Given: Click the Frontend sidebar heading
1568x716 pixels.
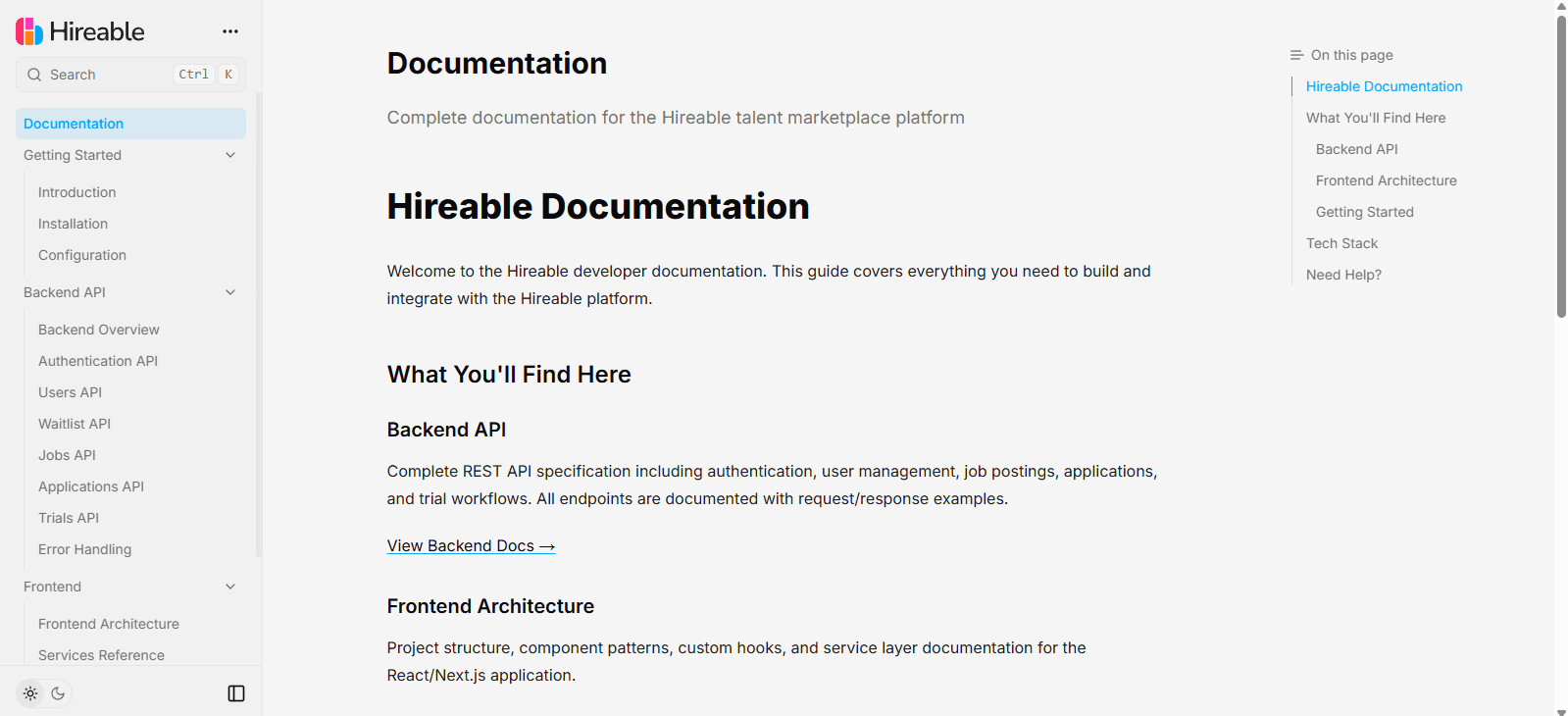Looking at the screenshot, I should tap(52, 587).
